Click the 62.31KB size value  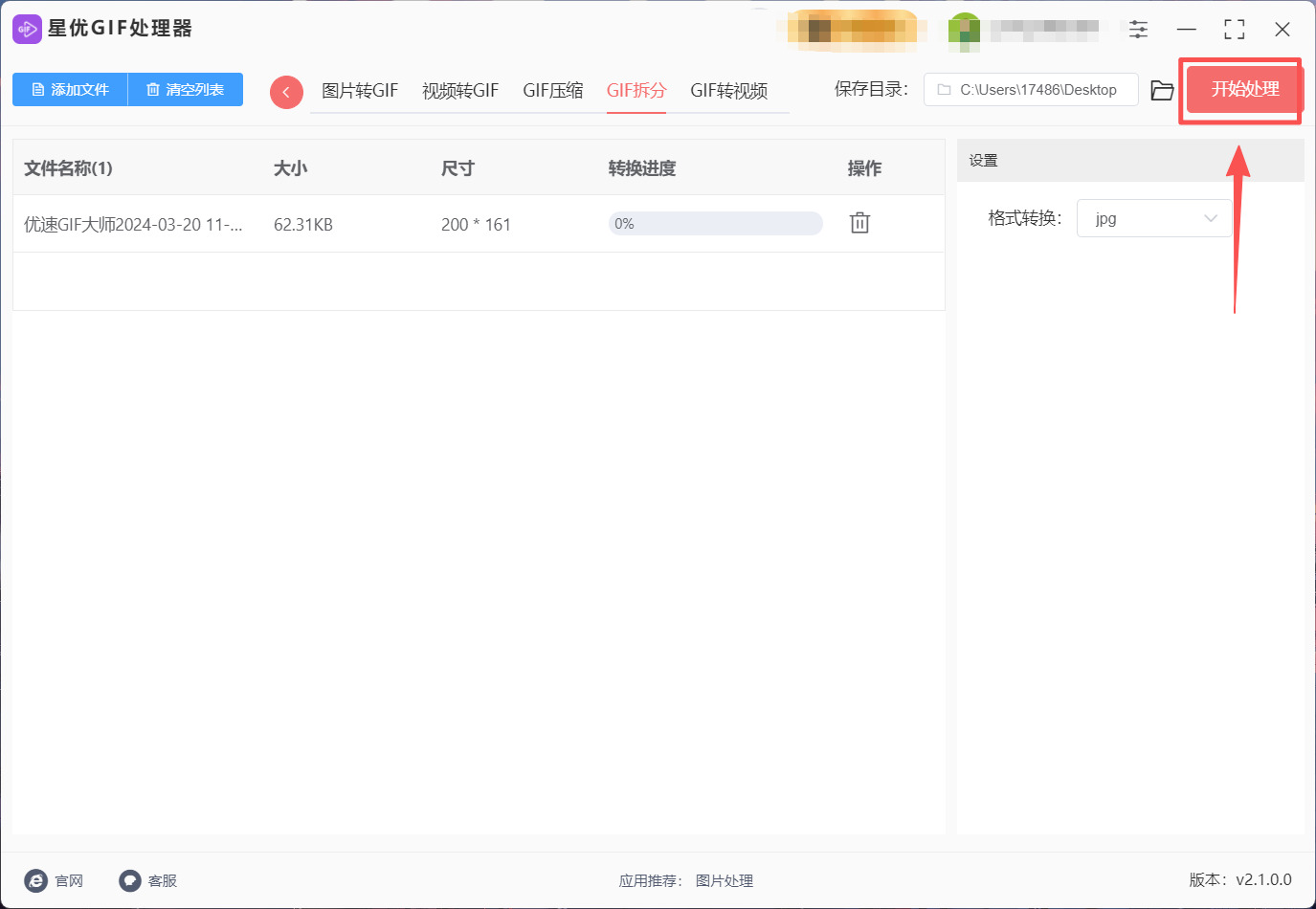[303, 225]
